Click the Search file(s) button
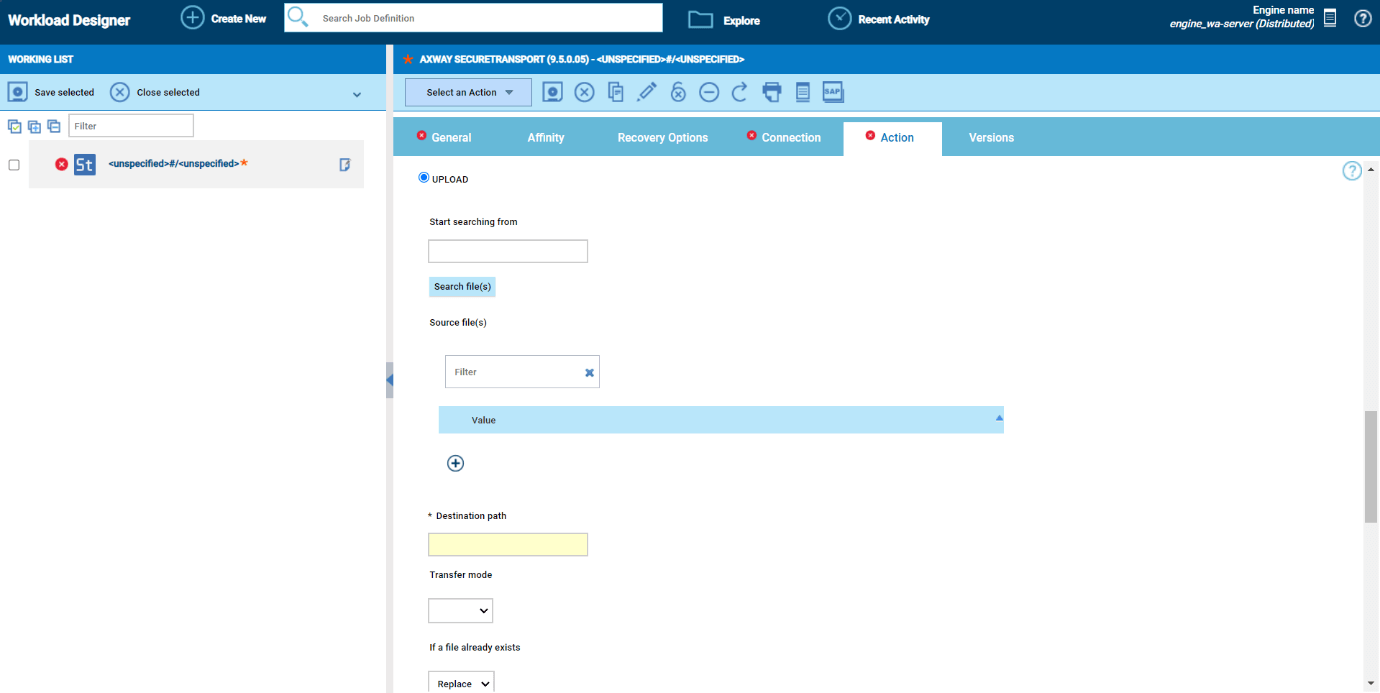Viewport: 1380px width, 693px height. click(462, 287)
